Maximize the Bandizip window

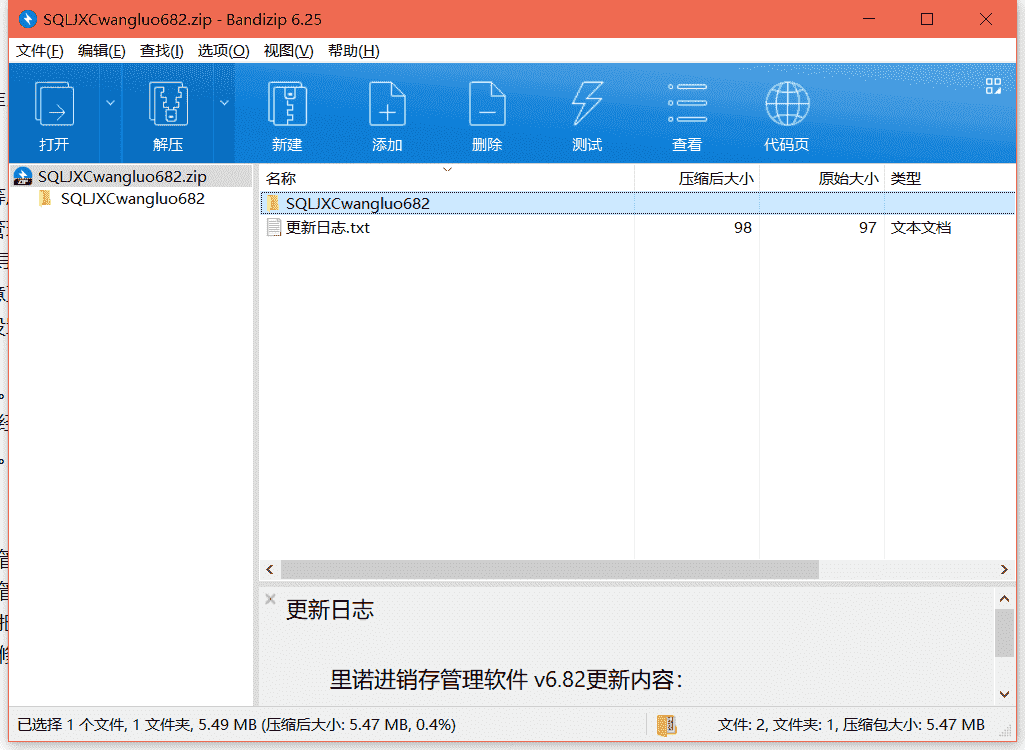coord(927,19)
